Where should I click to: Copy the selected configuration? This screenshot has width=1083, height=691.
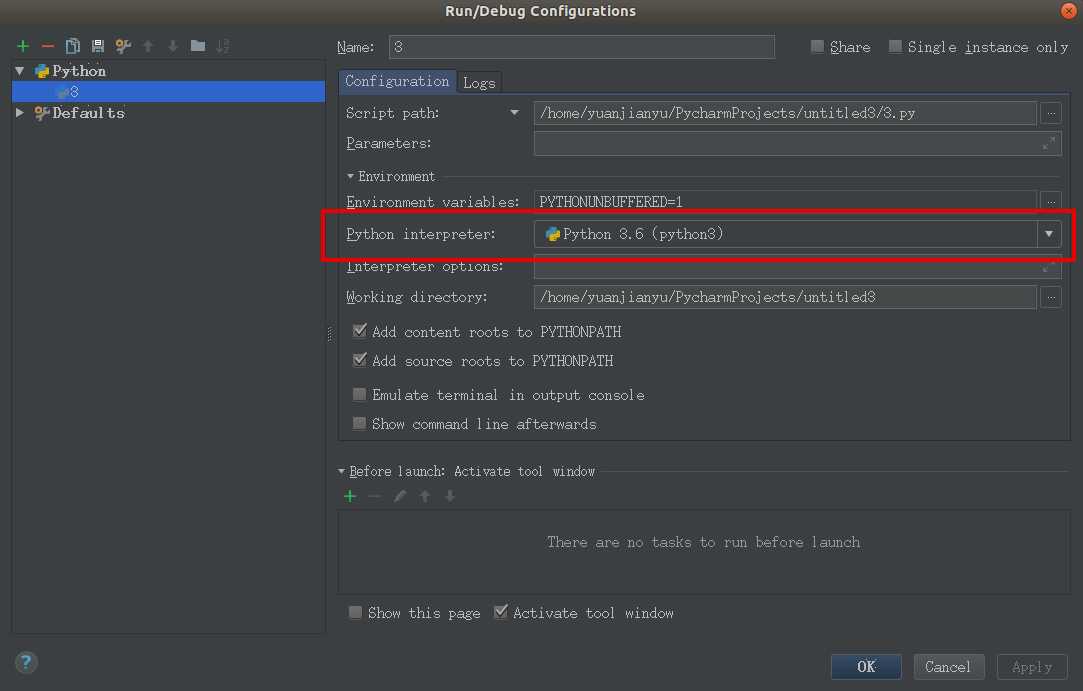tap(72, 46)
